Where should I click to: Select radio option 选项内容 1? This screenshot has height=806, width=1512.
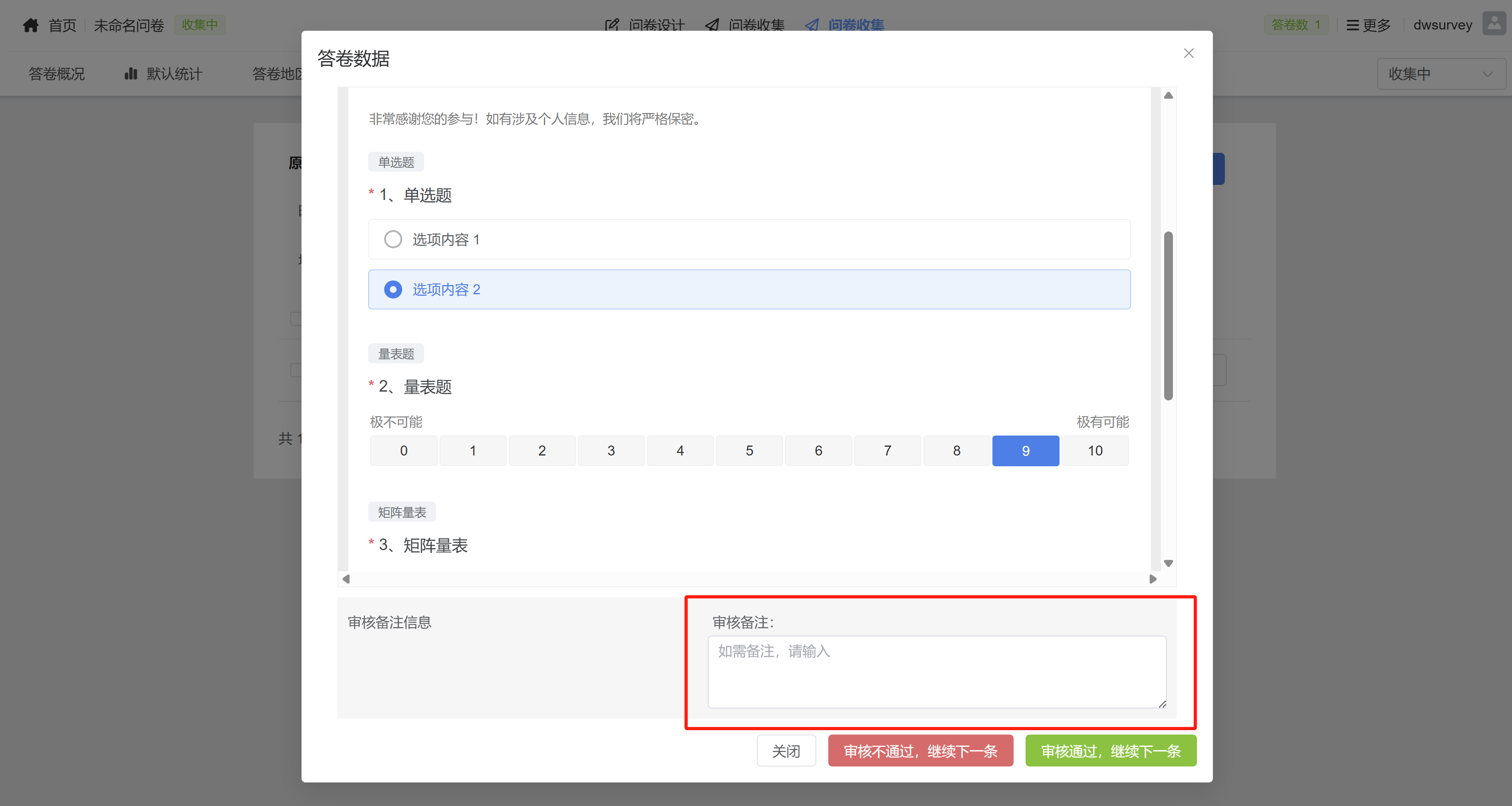pos(393,240)
